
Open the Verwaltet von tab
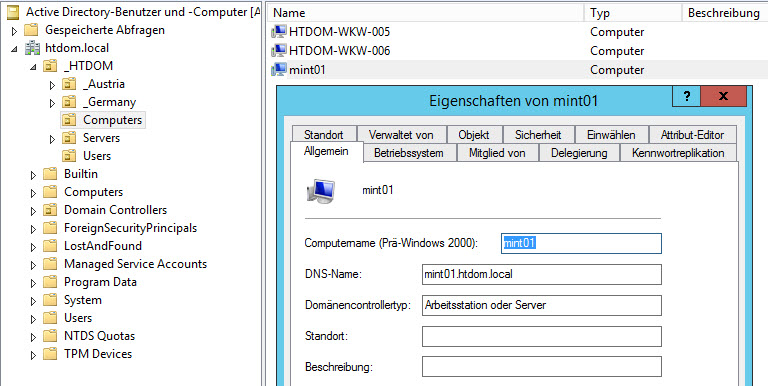401,135
